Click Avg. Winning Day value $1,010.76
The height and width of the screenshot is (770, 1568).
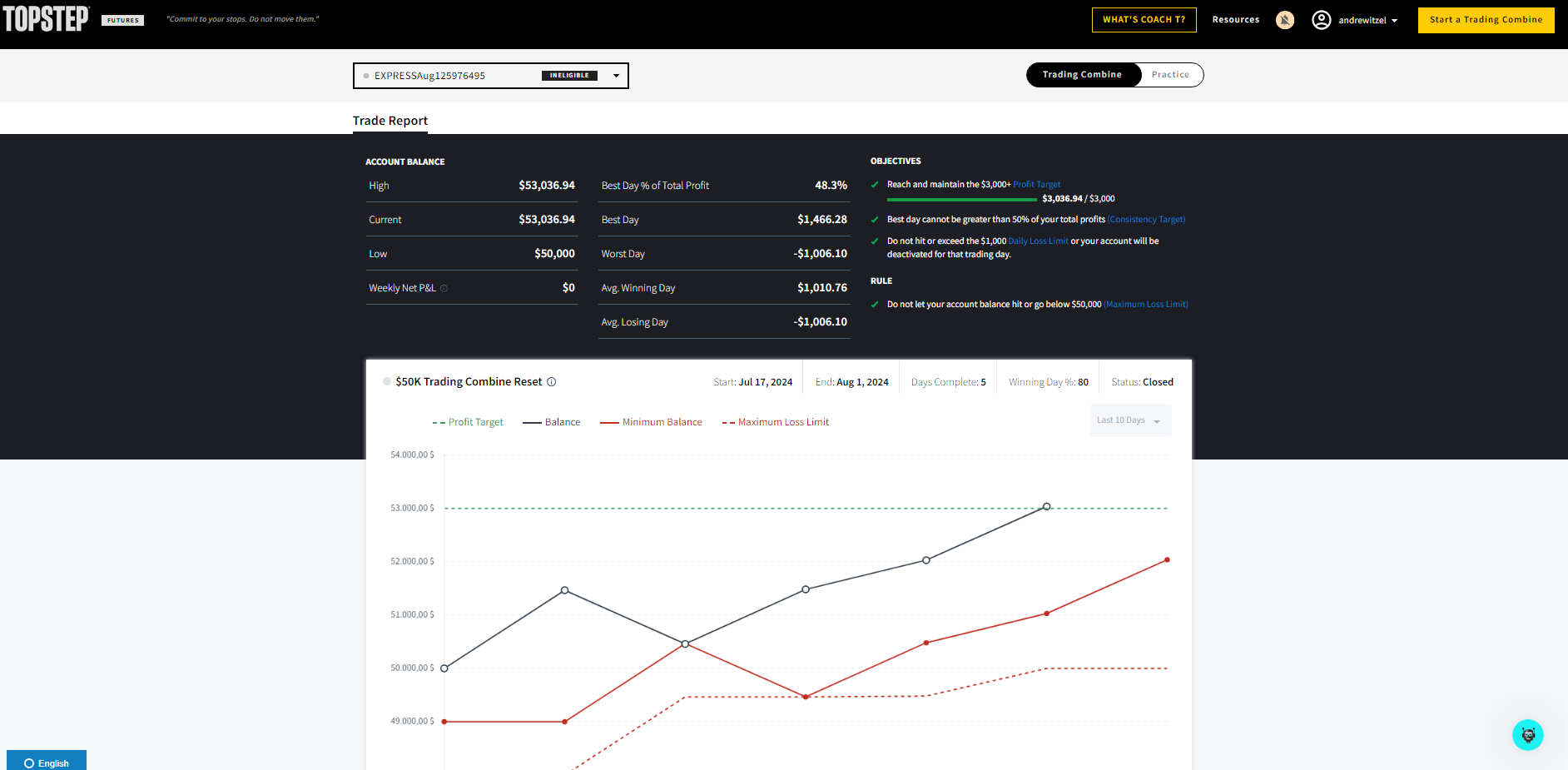click(x=822, y=288)
